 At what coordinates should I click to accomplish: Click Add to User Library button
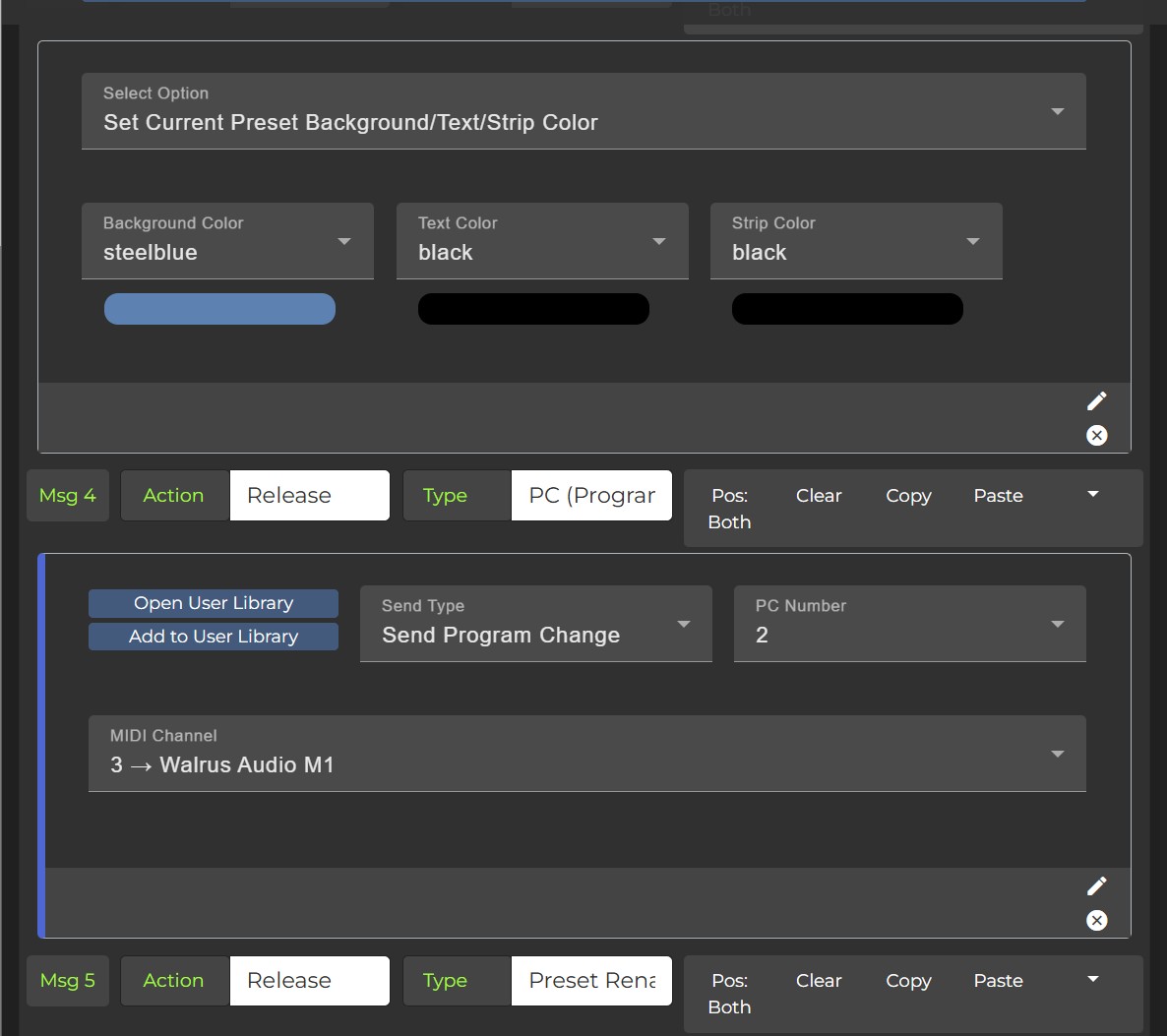(x=213, y=637)
